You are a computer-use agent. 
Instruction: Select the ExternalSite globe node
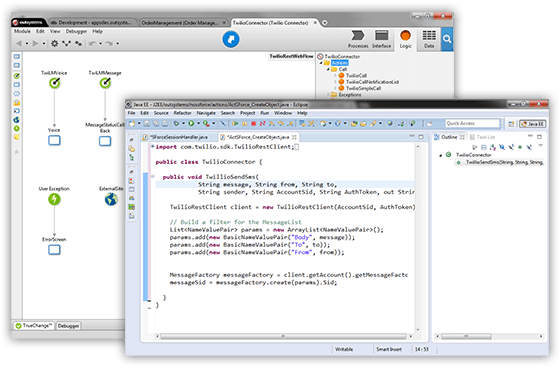click(x=111, y=199)
